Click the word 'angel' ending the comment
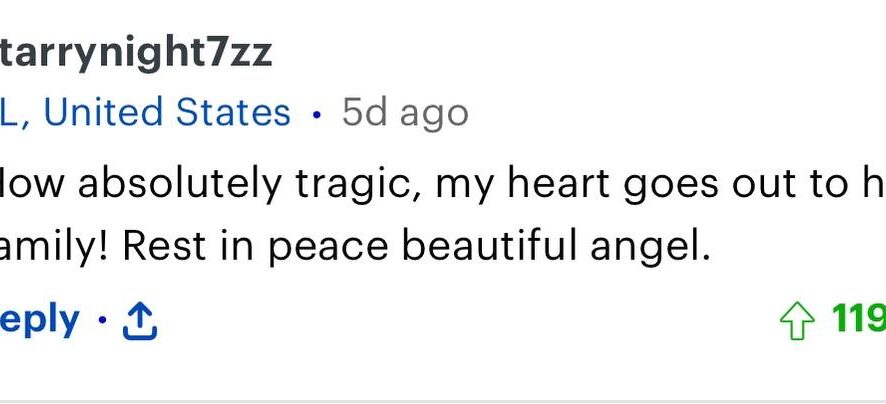This screenshot has width=886, height=404. pos(649,247)
